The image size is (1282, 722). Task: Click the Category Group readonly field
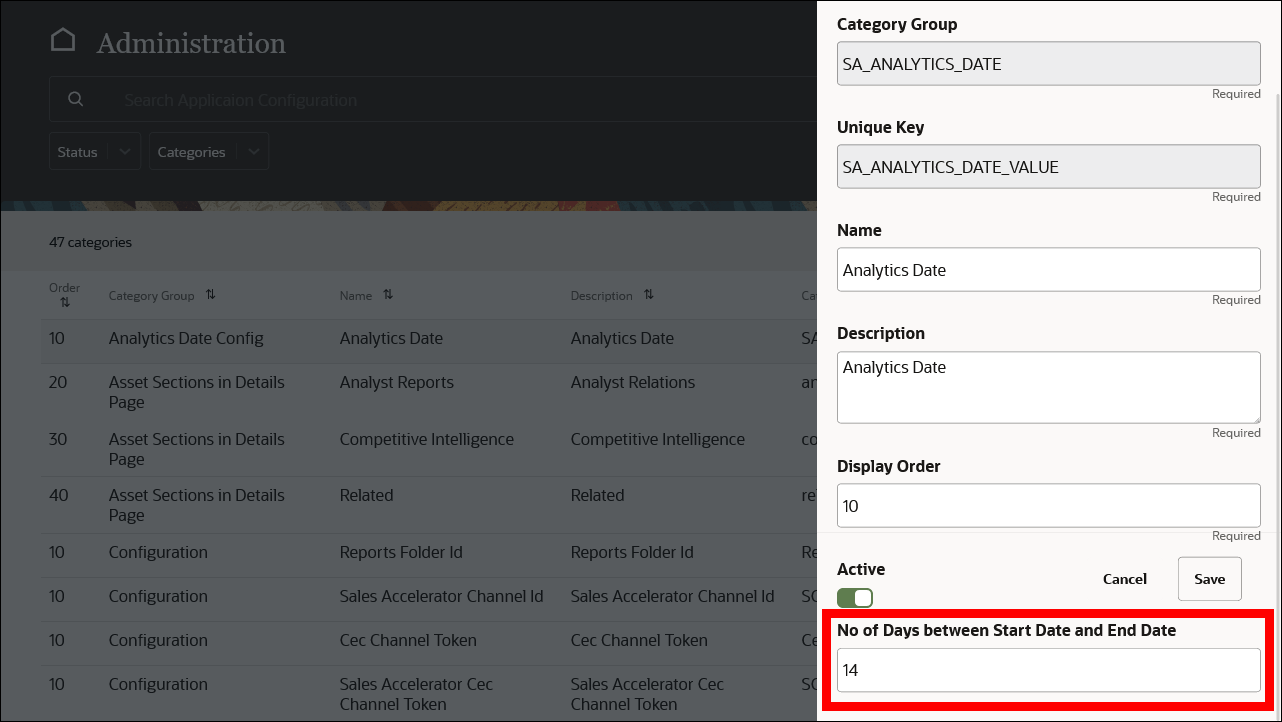pos(1048,63)
